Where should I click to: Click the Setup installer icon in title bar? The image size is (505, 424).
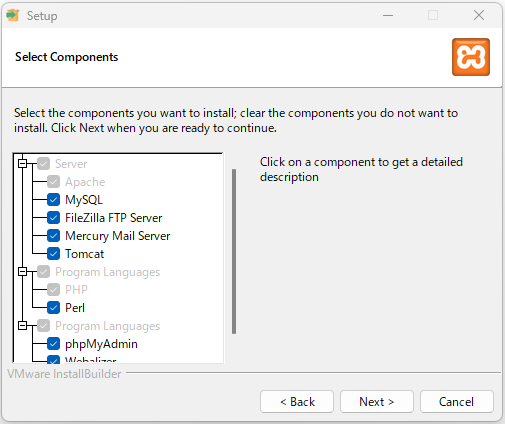[x=13, y=15]
